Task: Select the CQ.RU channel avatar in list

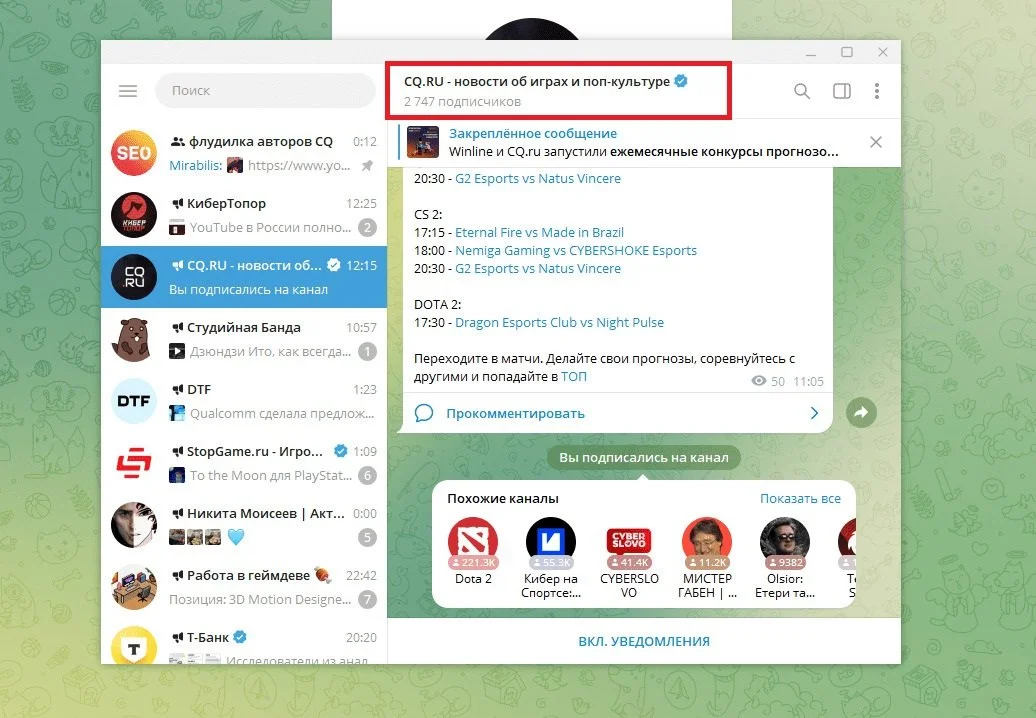Action: point(133,277)
